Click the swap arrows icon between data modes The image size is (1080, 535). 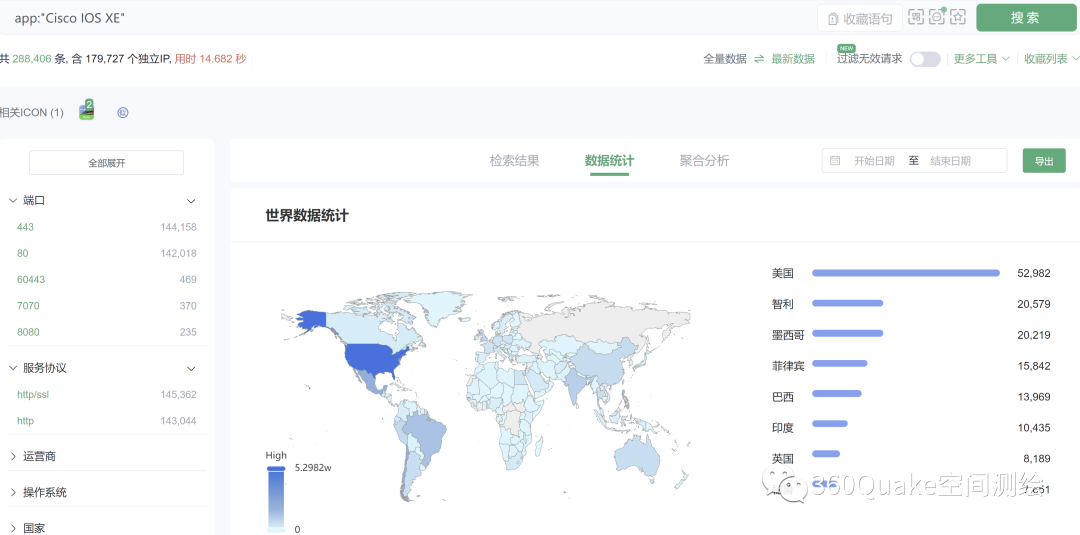tap(759, 59)
